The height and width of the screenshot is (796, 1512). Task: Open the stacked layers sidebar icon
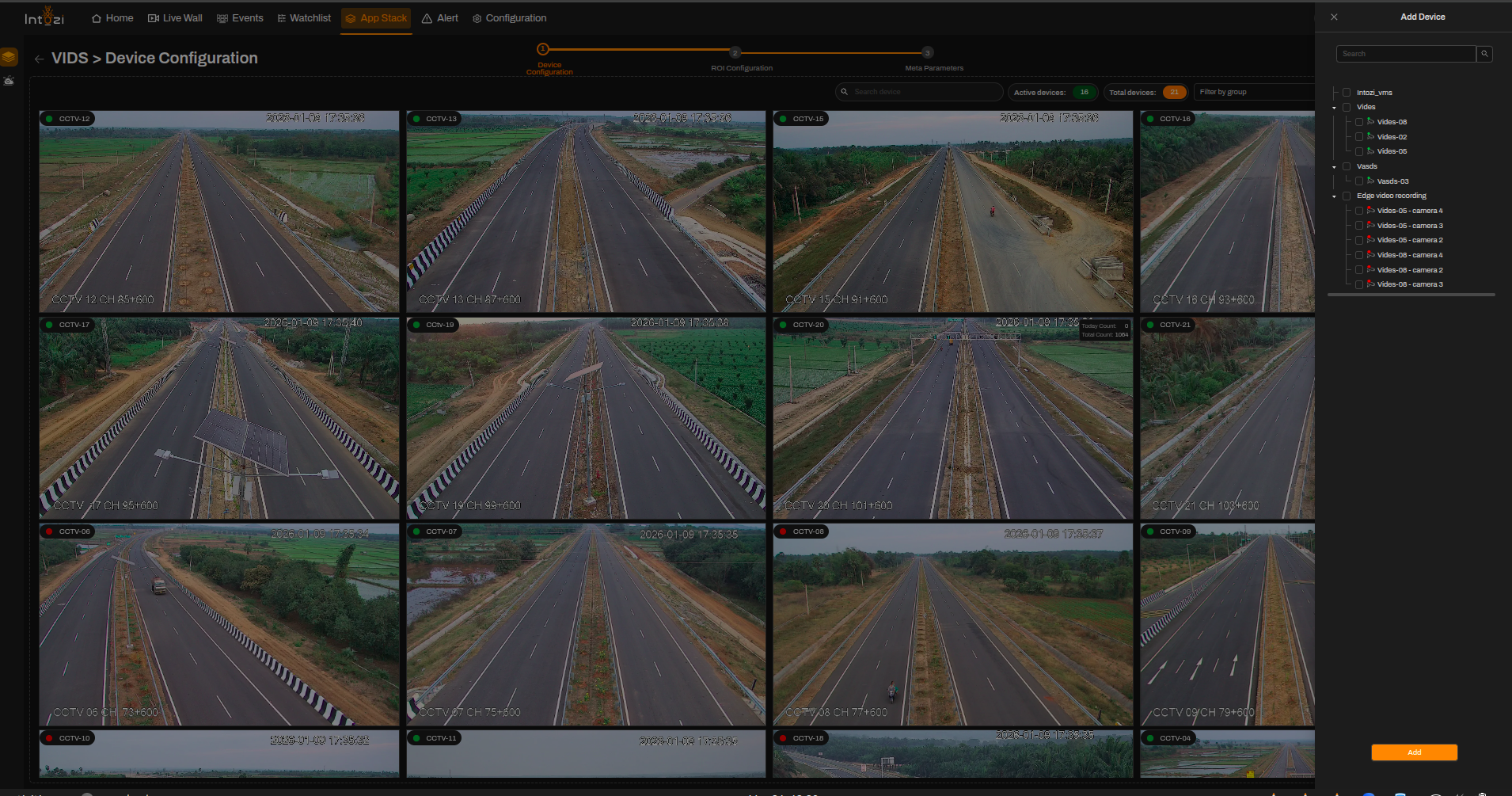[9, 57]
